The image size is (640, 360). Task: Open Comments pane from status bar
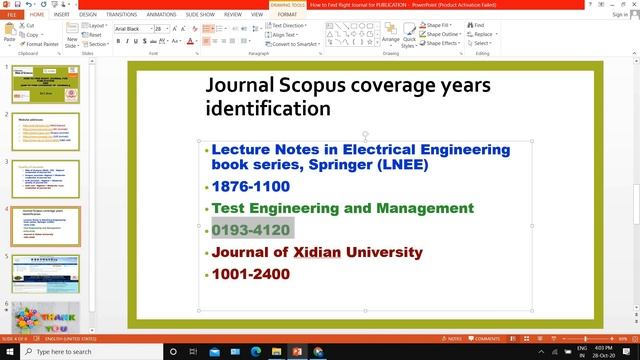point(484,339)
